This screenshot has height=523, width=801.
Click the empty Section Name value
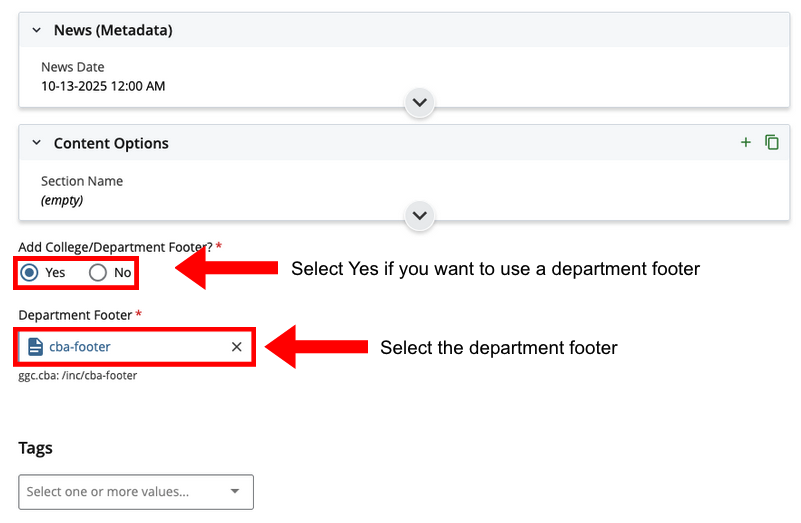click(x=62, y=200)
